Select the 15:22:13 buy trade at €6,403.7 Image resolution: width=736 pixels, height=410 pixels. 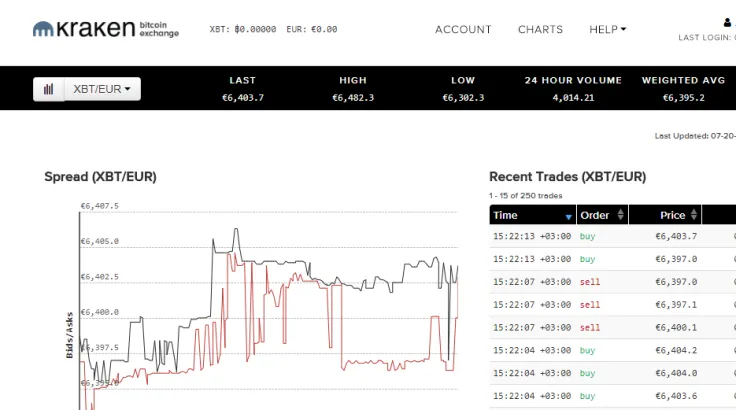613,236
